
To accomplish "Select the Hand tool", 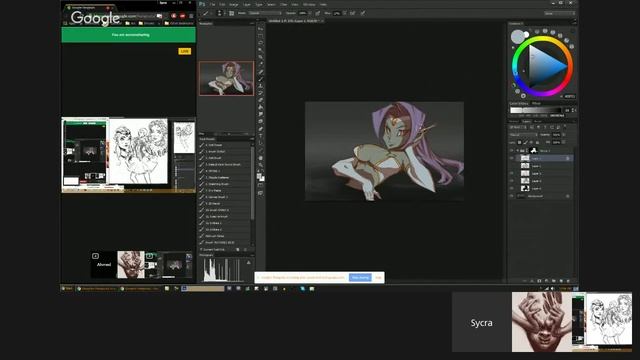I will coord(260,158).
